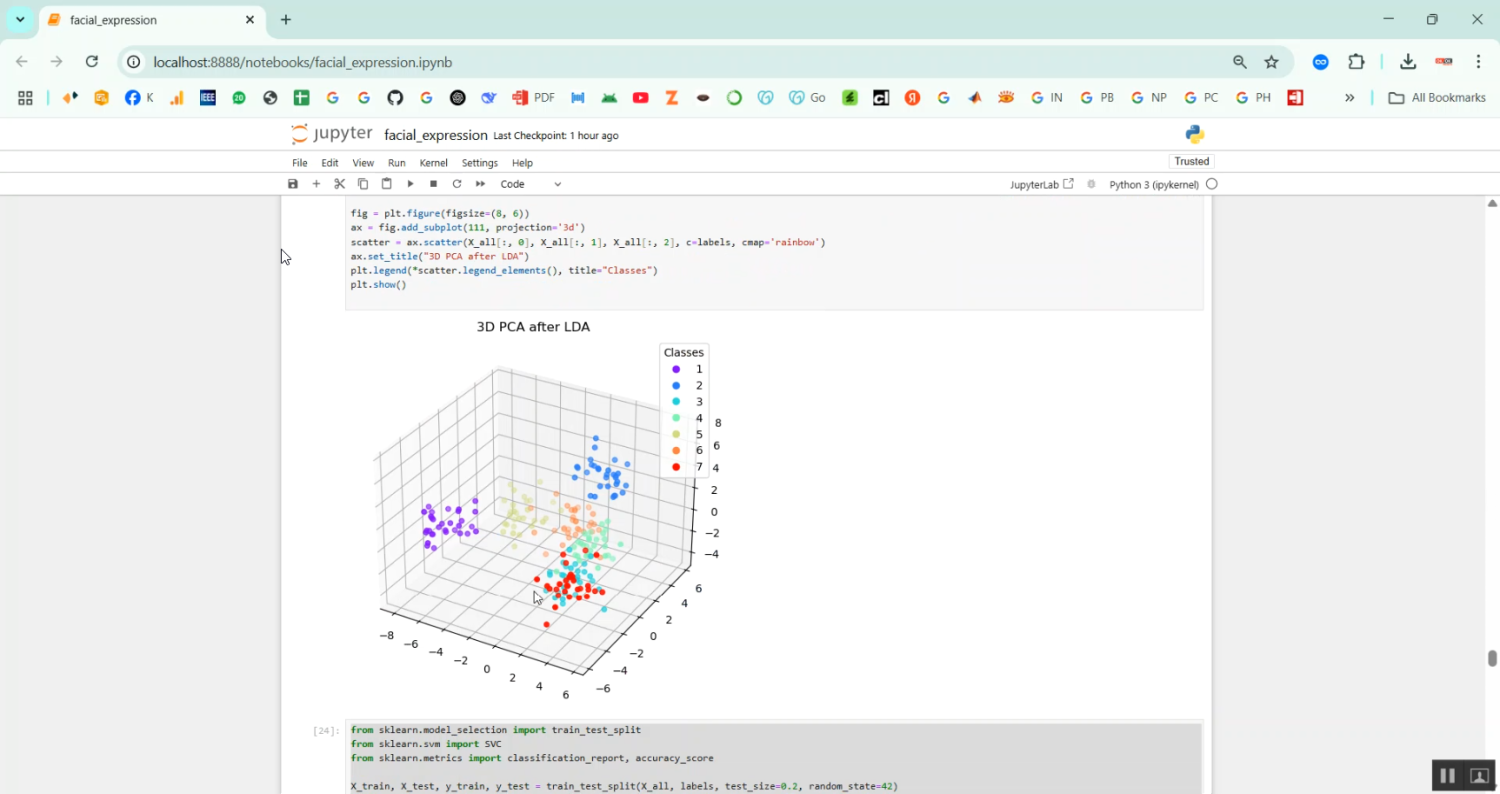Expand the Chrome tab search chevron
The width and height of the screenshot is (1500, 794).
coord(20,20)
